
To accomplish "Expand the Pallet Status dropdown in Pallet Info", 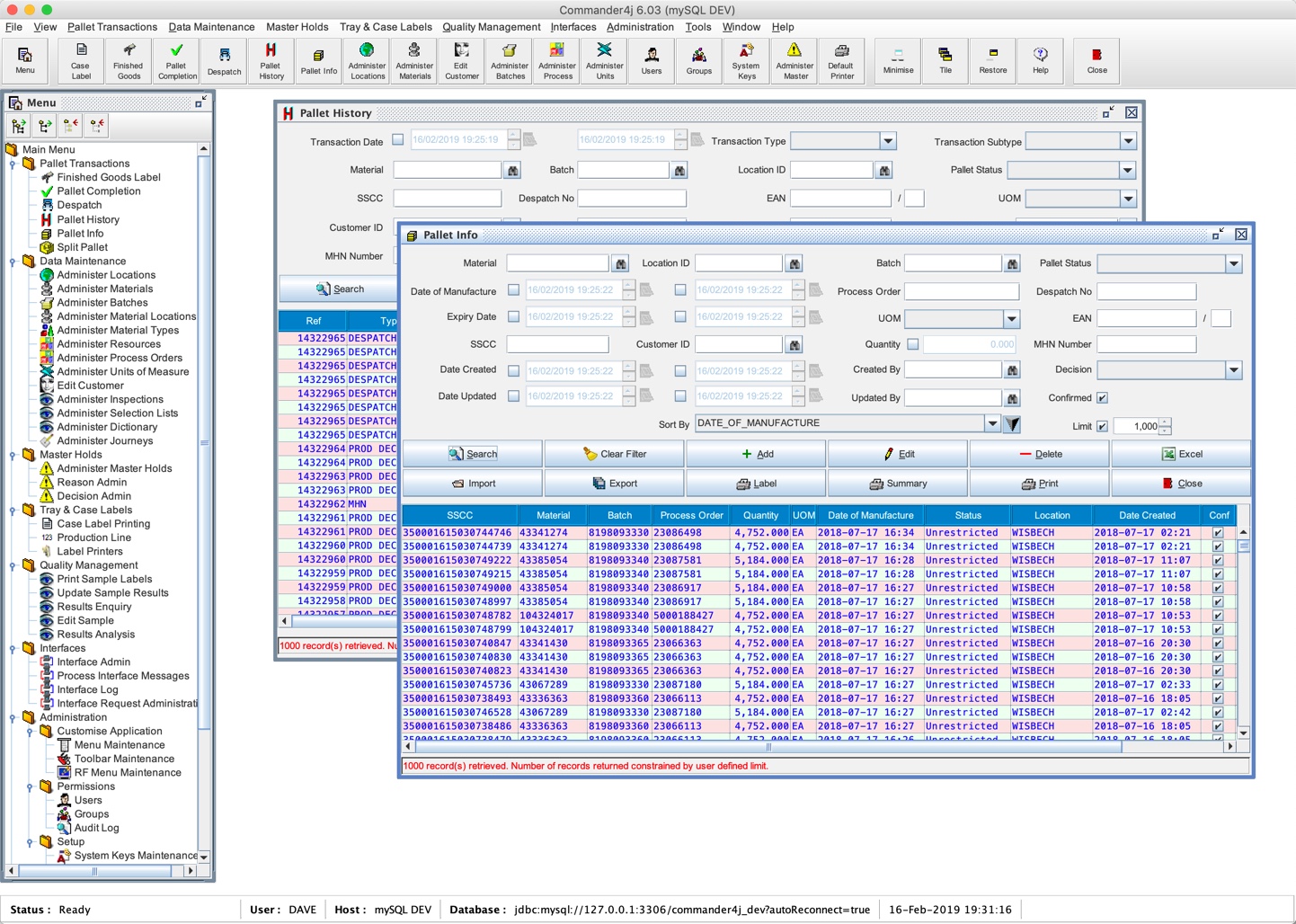I will pyautogui.click(x=1233, y=264).
